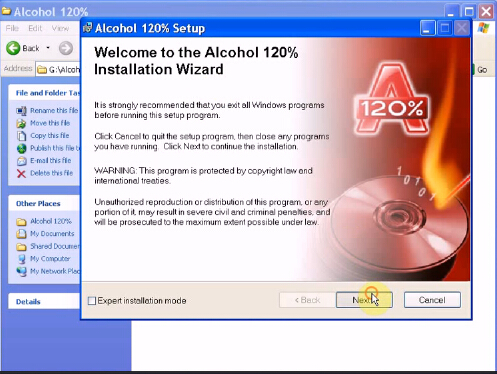The image size is (497, 374).
Task: Click the Next button in setup wizard
Action: (x=364, y=300)
